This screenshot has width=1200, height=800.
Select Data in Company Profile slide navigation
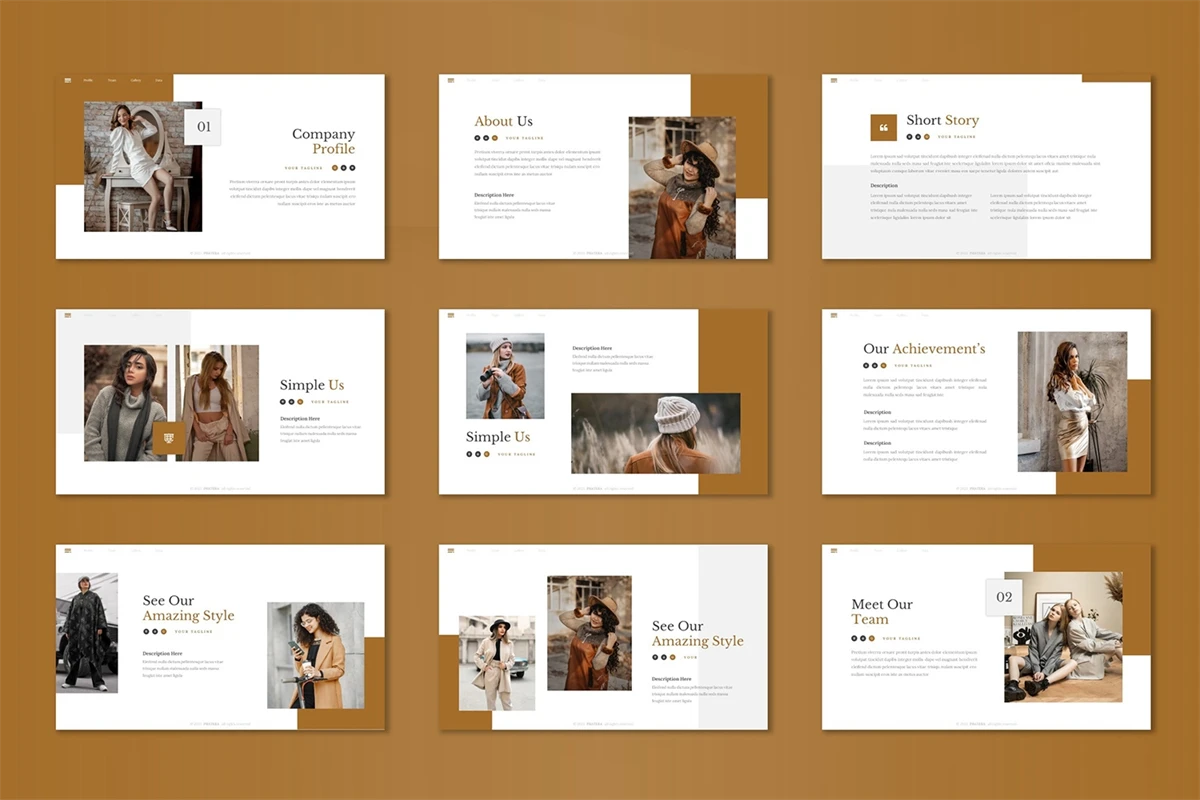tap(159, 80)
